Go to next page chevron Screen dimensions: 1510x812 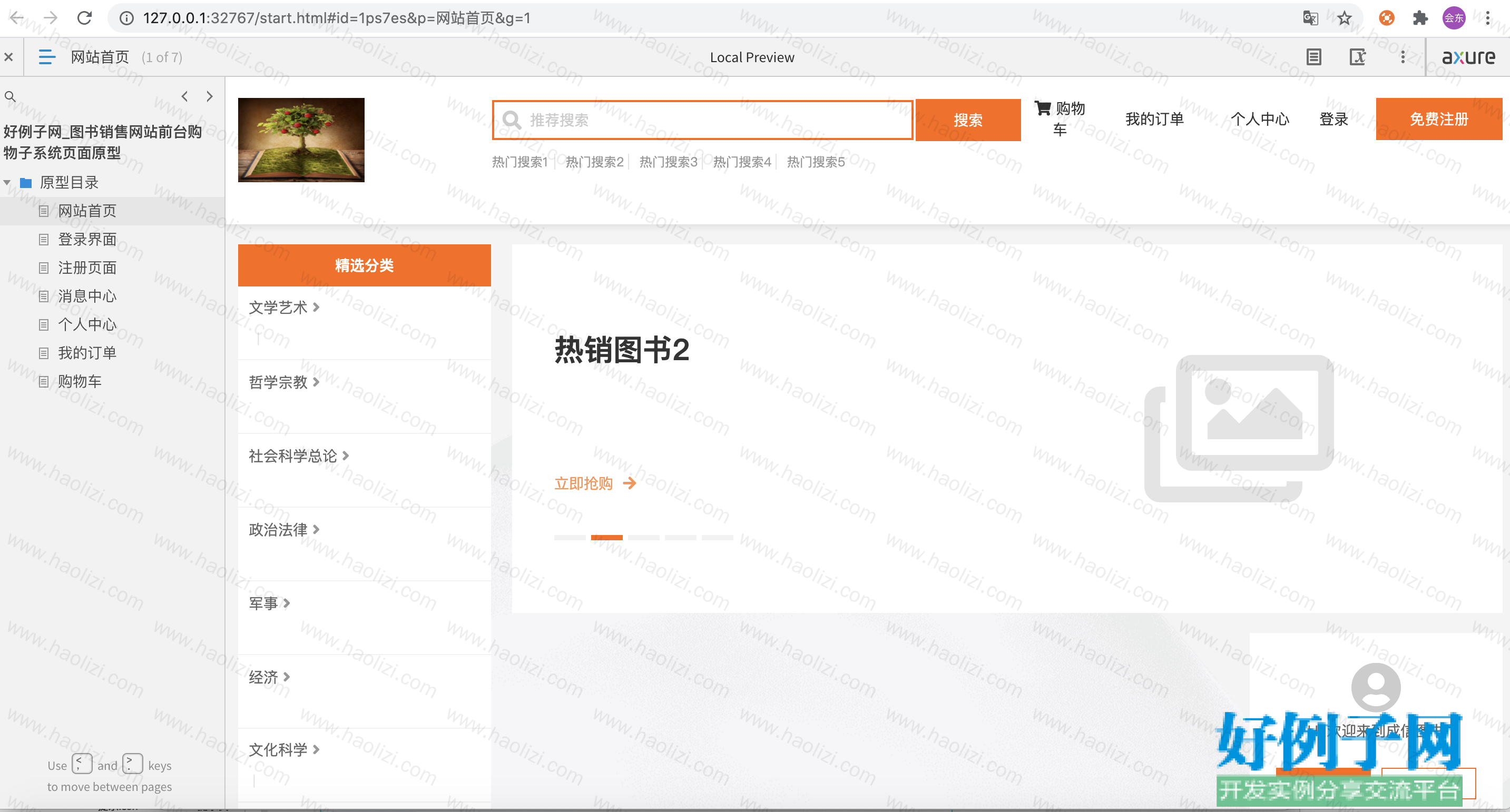[x=209, y=96]
